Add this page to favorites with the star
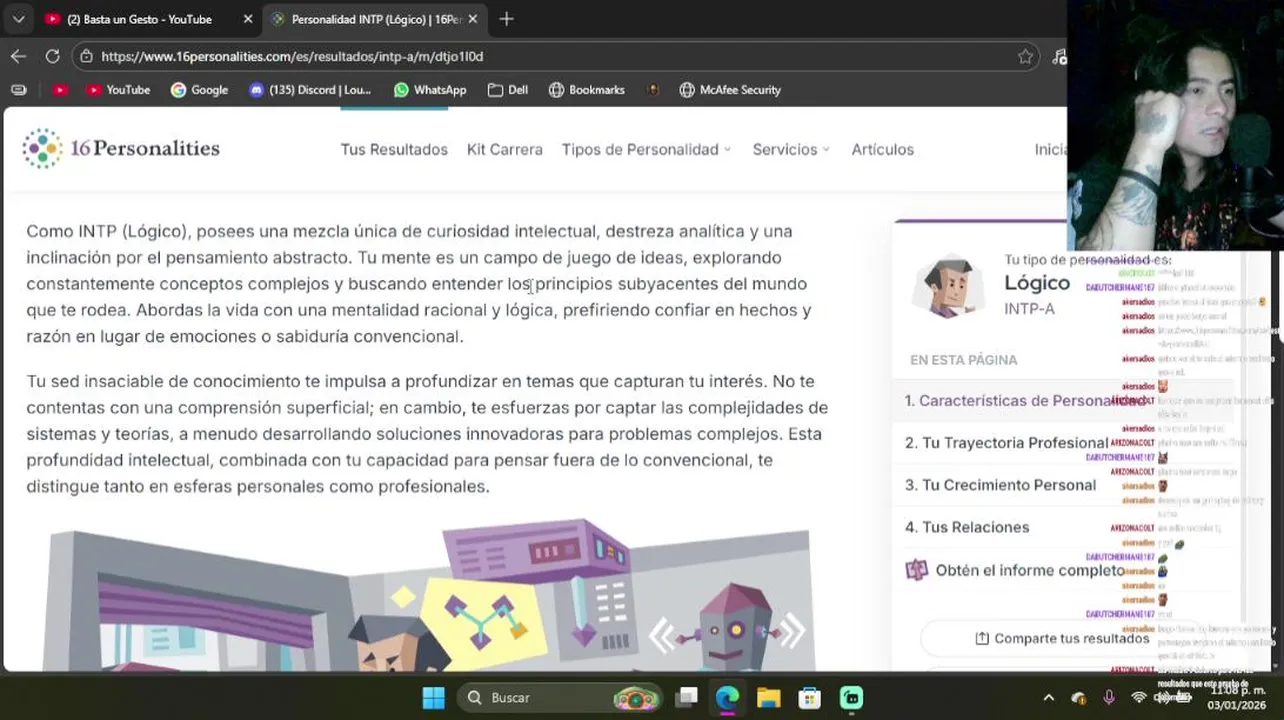This screenshot has width=1284, height=720. (x=1025, y=57)
